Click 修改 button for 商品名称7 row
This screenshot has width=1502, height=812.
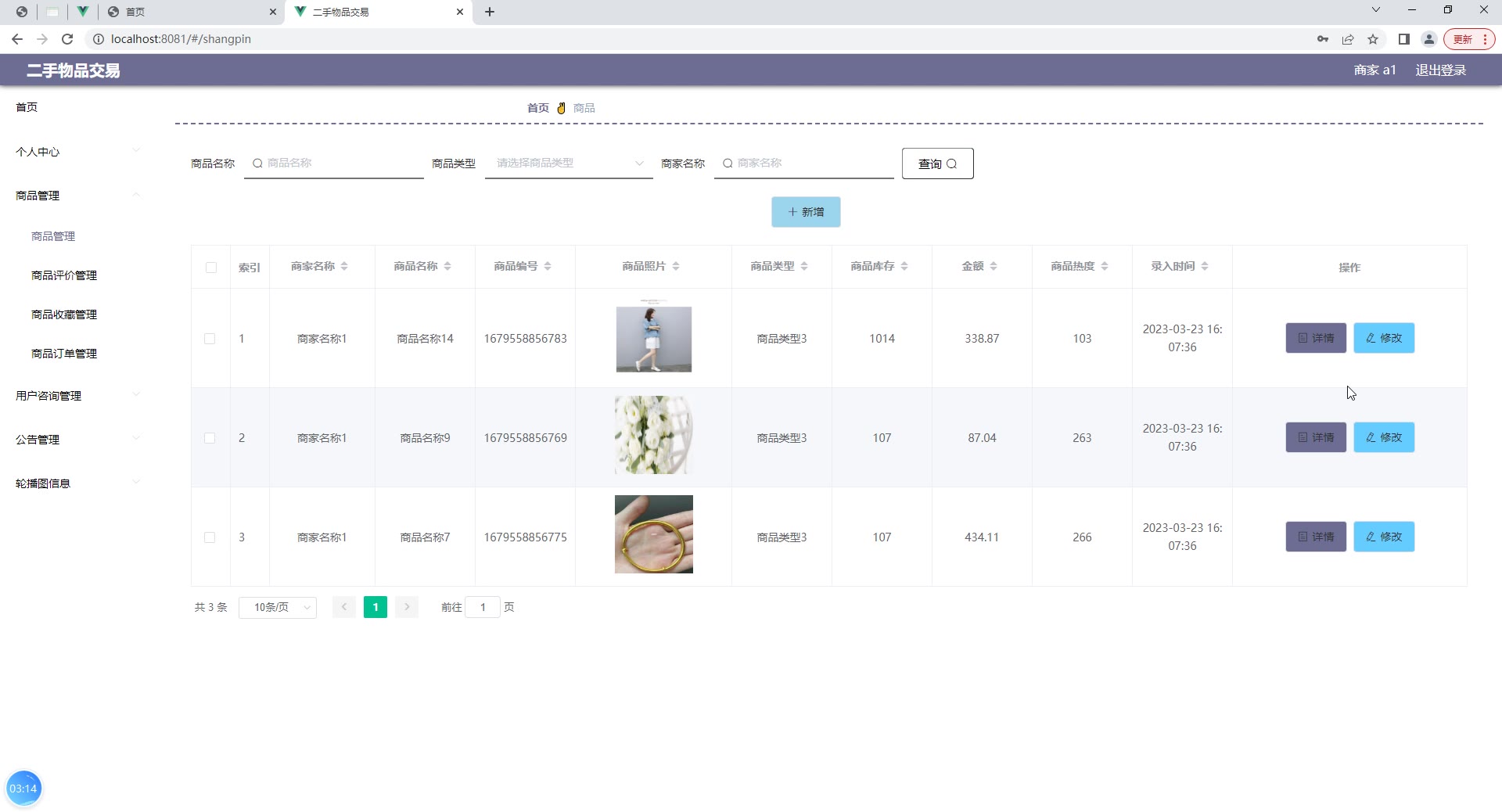click(1384, 537)
